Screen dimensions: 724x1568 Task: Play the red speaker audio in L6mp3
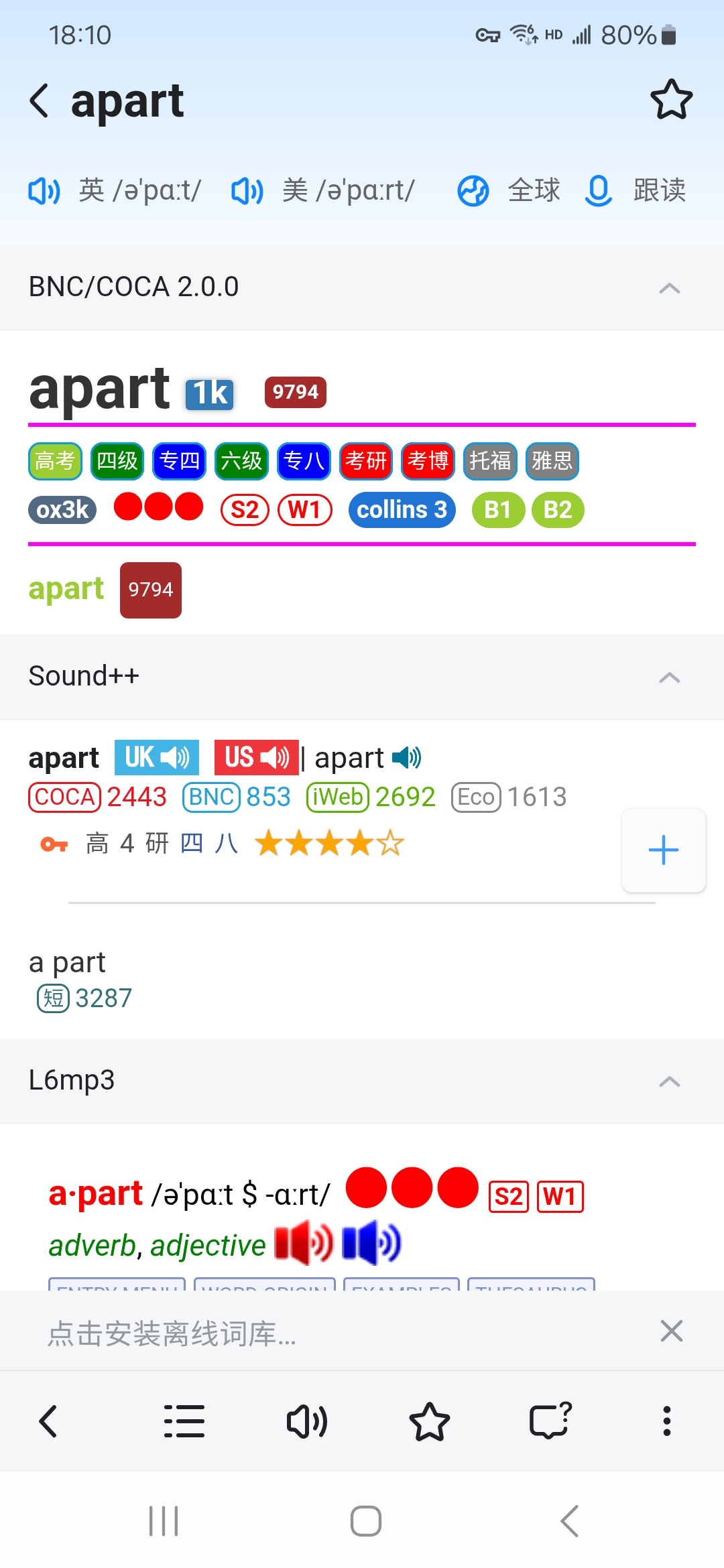click(x=304, y=1243)
